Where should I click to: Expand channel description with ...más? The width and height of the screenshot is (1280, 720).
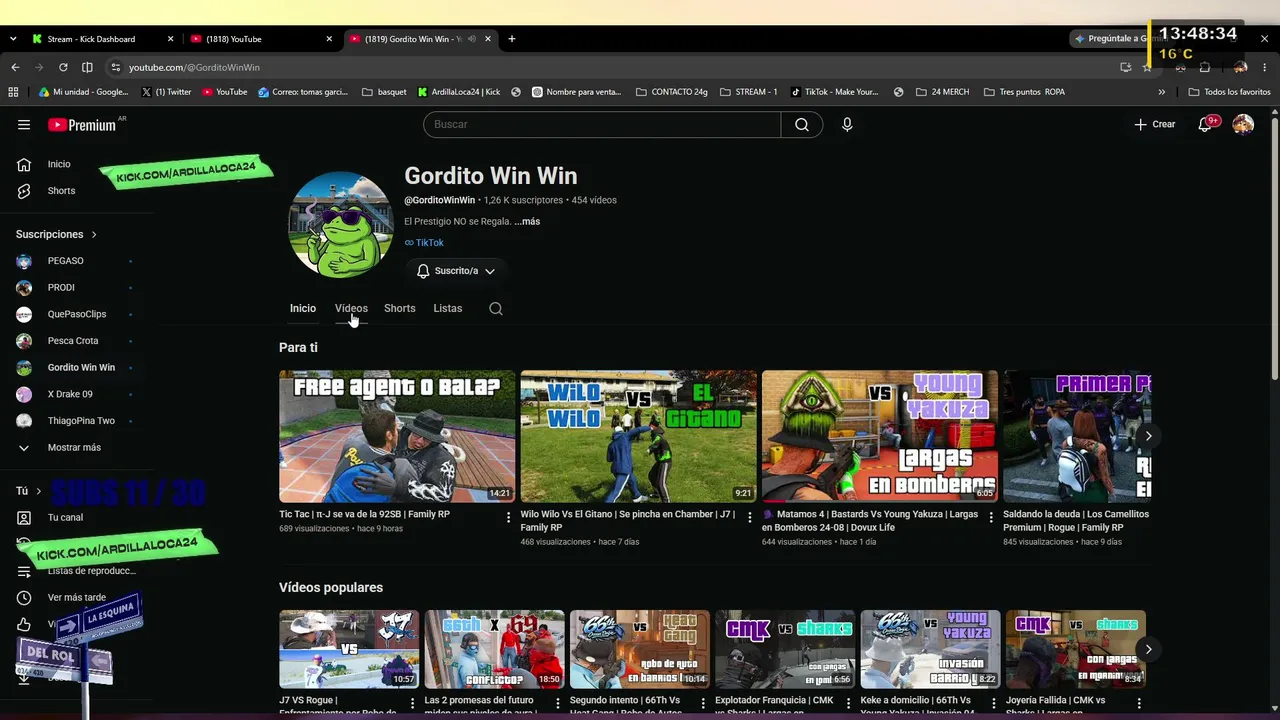pyautogui.click(x=527, y=221)
